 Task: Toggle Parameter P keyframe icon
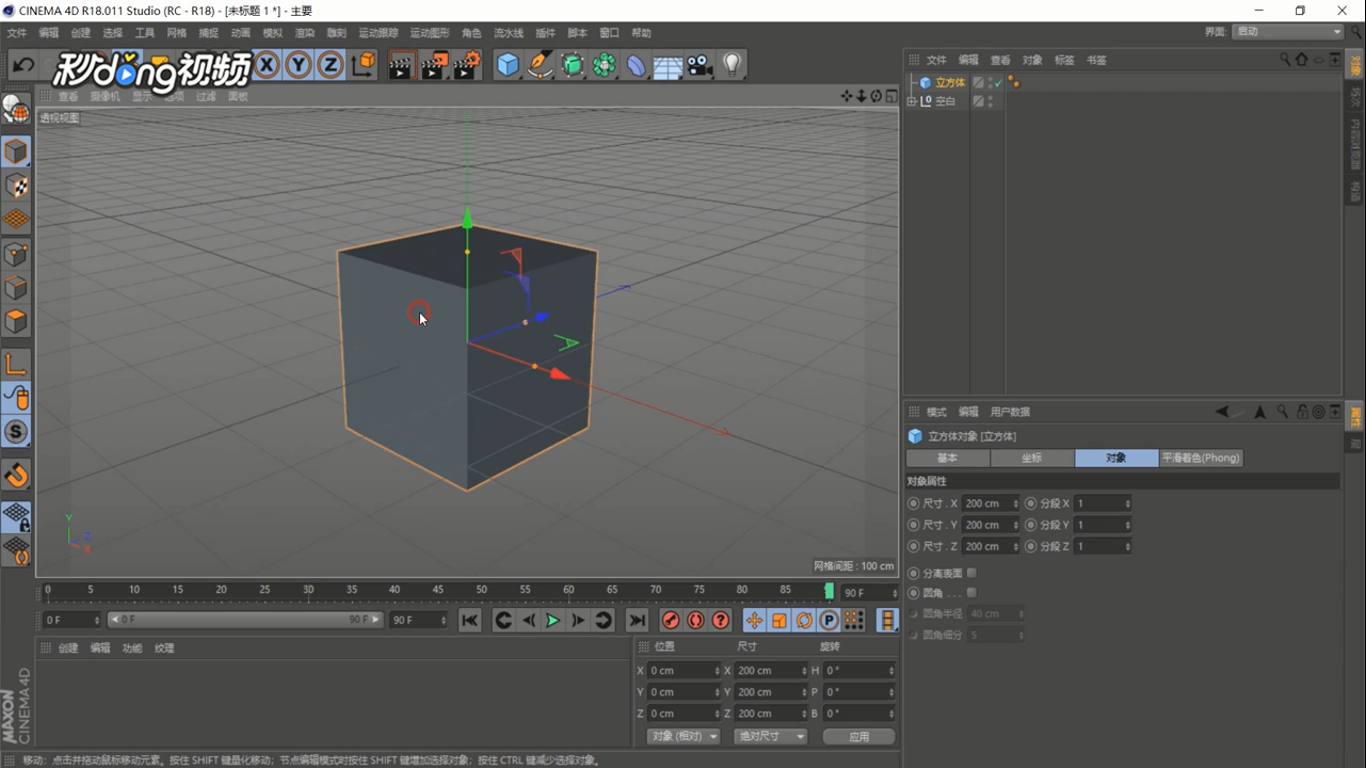(x=829, y=621)
